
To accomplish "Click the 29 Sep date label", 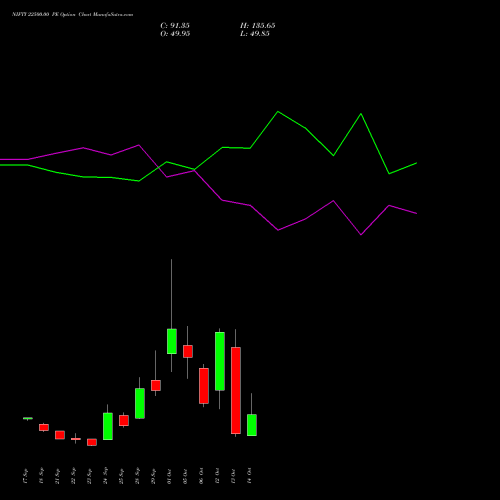I will coord(153,476).
